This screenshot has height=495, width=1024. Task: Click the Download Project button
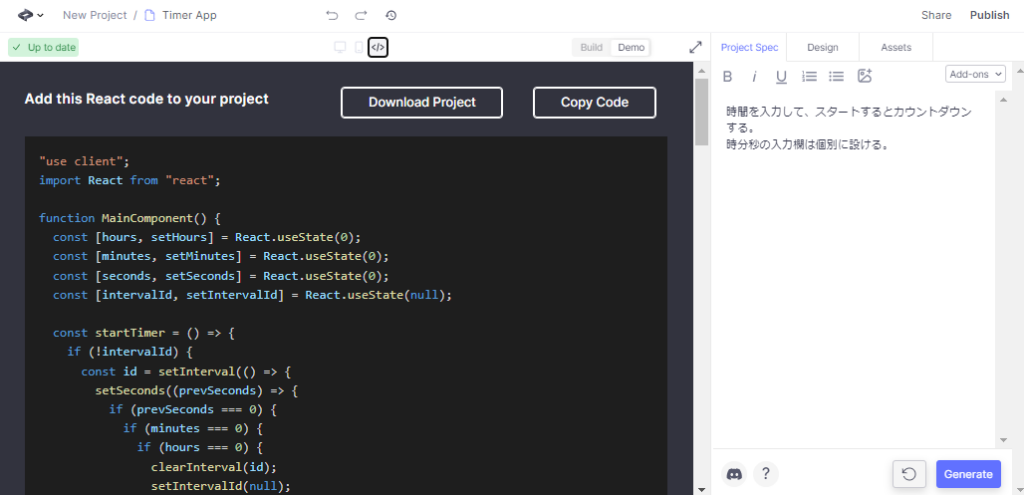tap(422, 102)
